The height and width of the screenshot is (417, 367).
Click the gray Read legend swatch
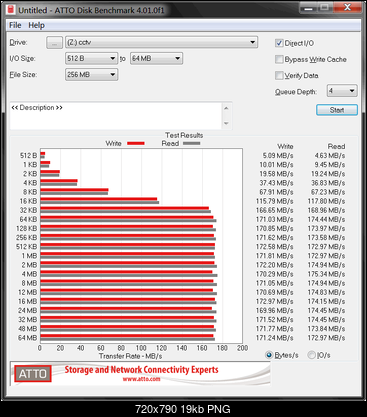point(192,144)
